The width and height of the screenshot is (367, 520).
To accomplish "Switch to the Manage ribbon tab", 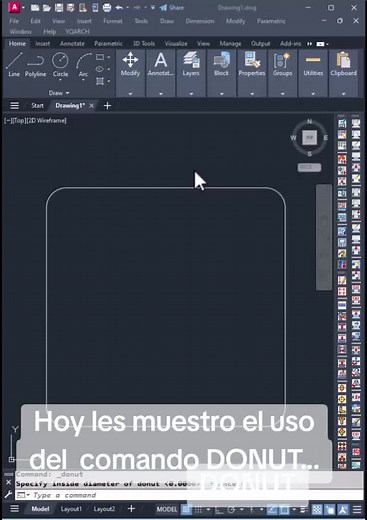I will point(230,44).
